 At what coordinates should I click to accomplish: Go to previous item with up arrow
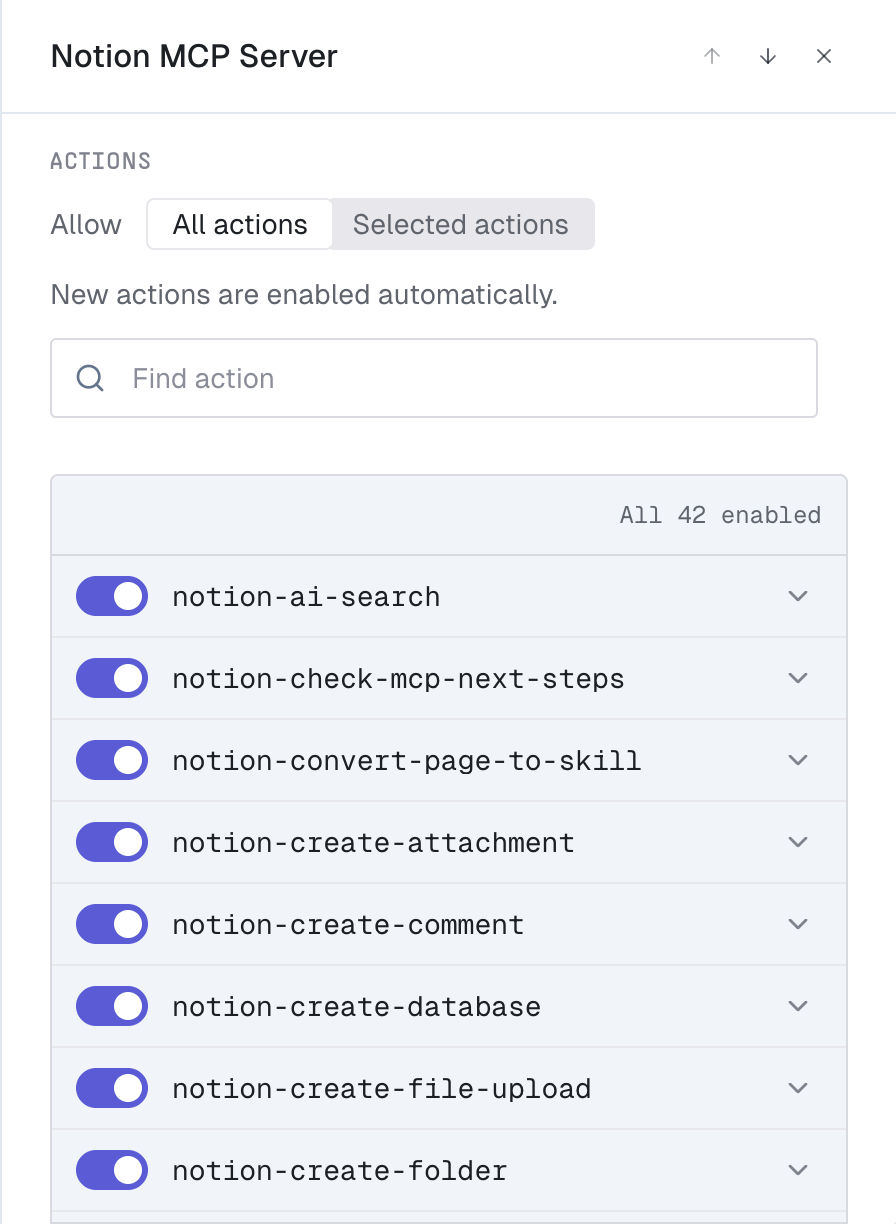712,56
